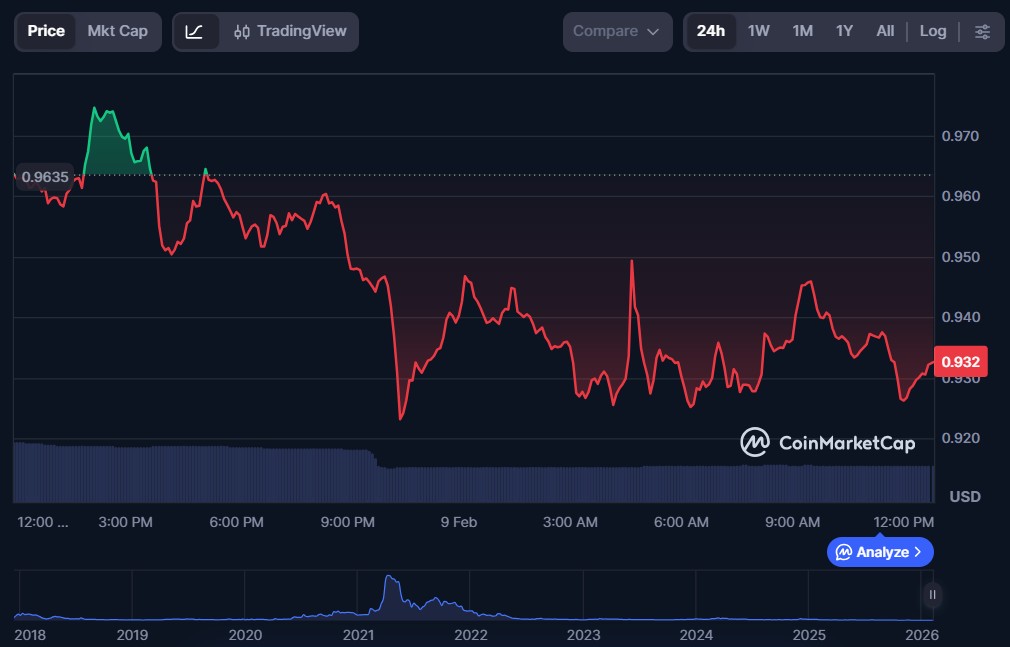Click the 0.9635 opening price label

click(x=45, y=177)
